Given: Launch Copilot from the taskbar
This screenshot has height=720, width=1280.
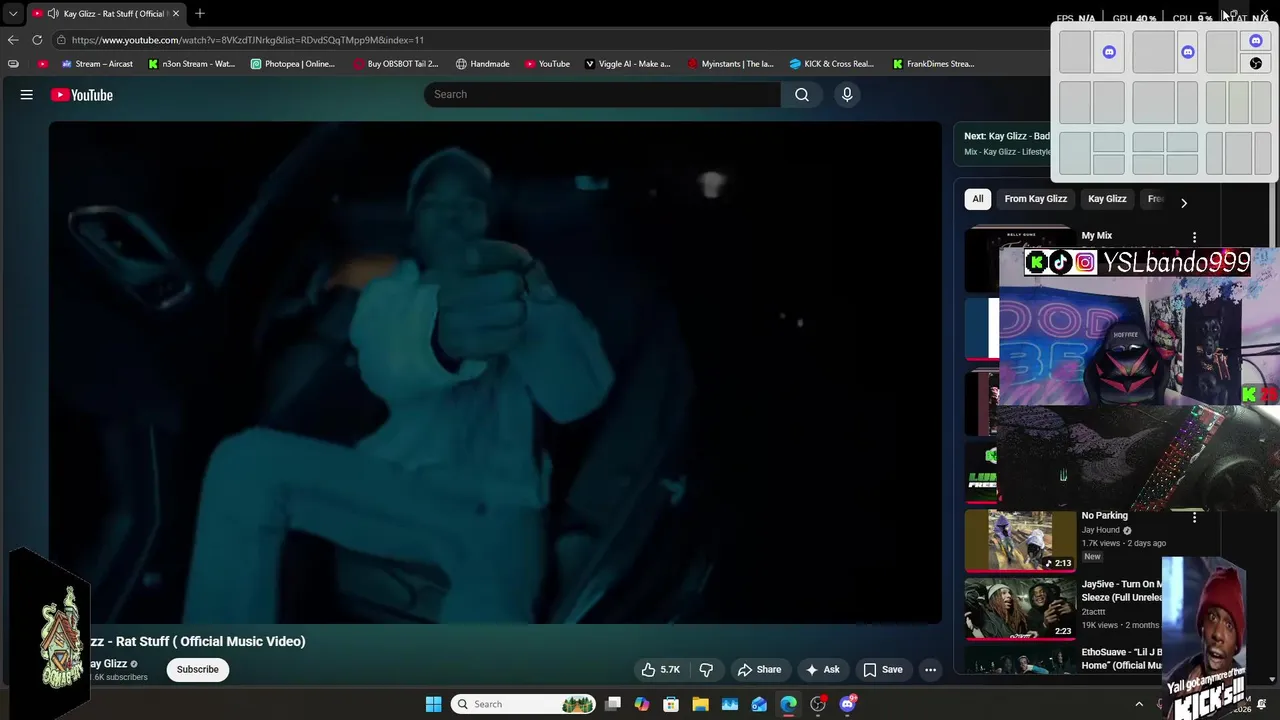Looking at the screenshot, I should [x=642, y=704].
